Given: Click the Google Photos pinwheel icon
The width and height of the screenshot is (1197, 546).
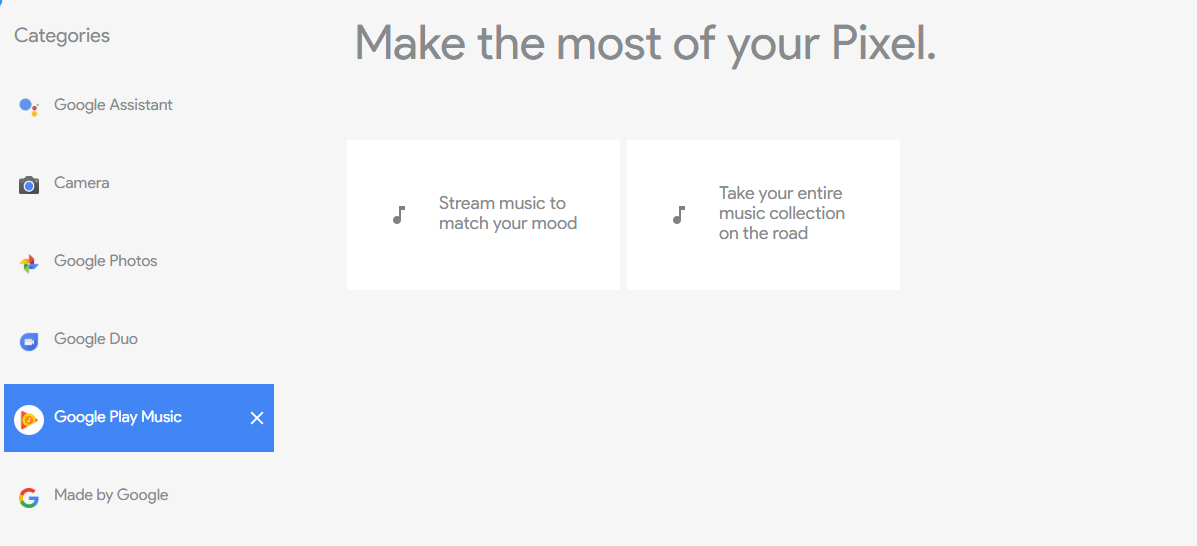Looking at the screenshot, I should click(28, 264).
